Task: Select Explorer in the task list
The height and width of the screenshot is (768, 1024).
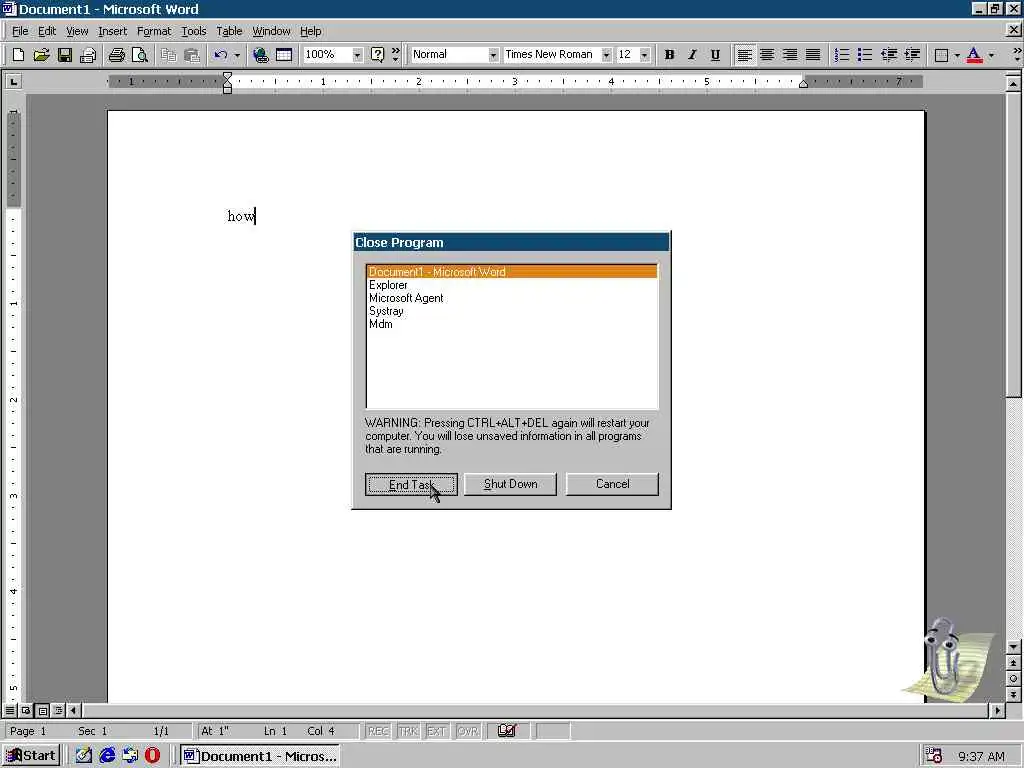Action: [512, 285]
